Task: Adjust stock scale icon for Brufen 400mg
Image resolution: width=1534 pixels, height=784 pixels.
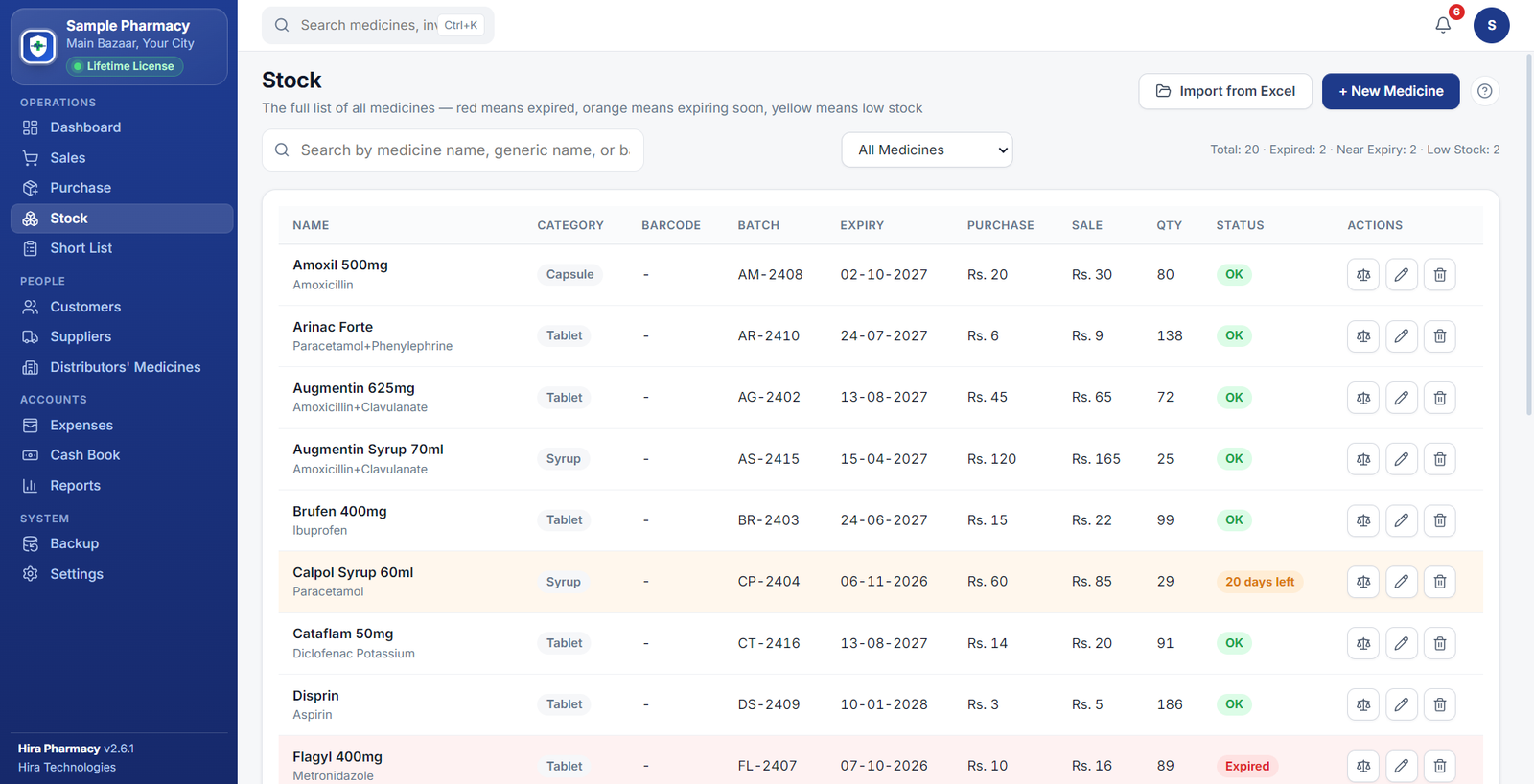Action: pos(1363,520)
